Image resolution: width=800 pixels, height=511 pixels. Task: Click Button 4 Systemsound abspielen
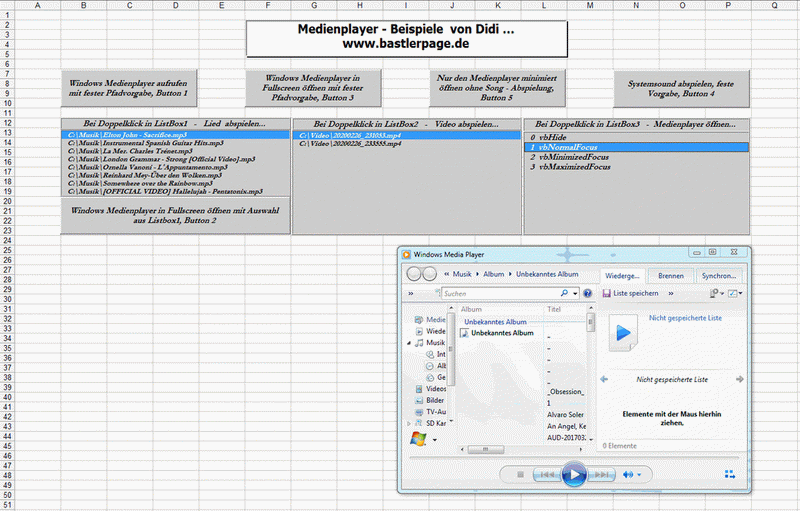[x=681, y=89]
